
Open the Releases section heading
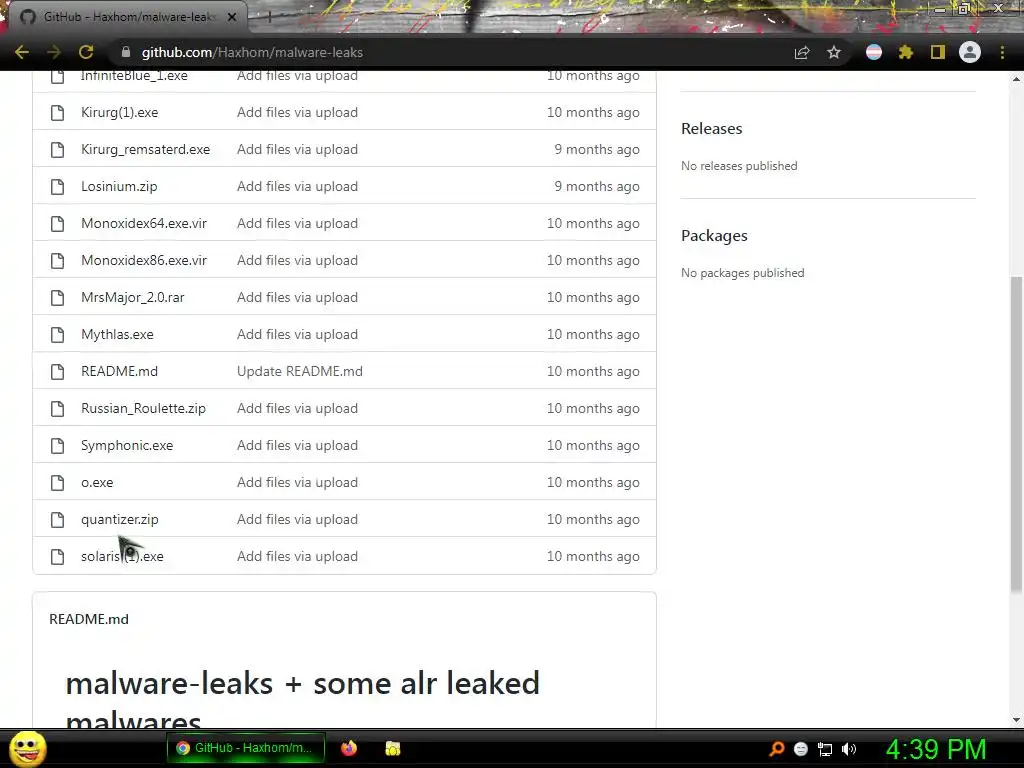[x=712, y=129]
